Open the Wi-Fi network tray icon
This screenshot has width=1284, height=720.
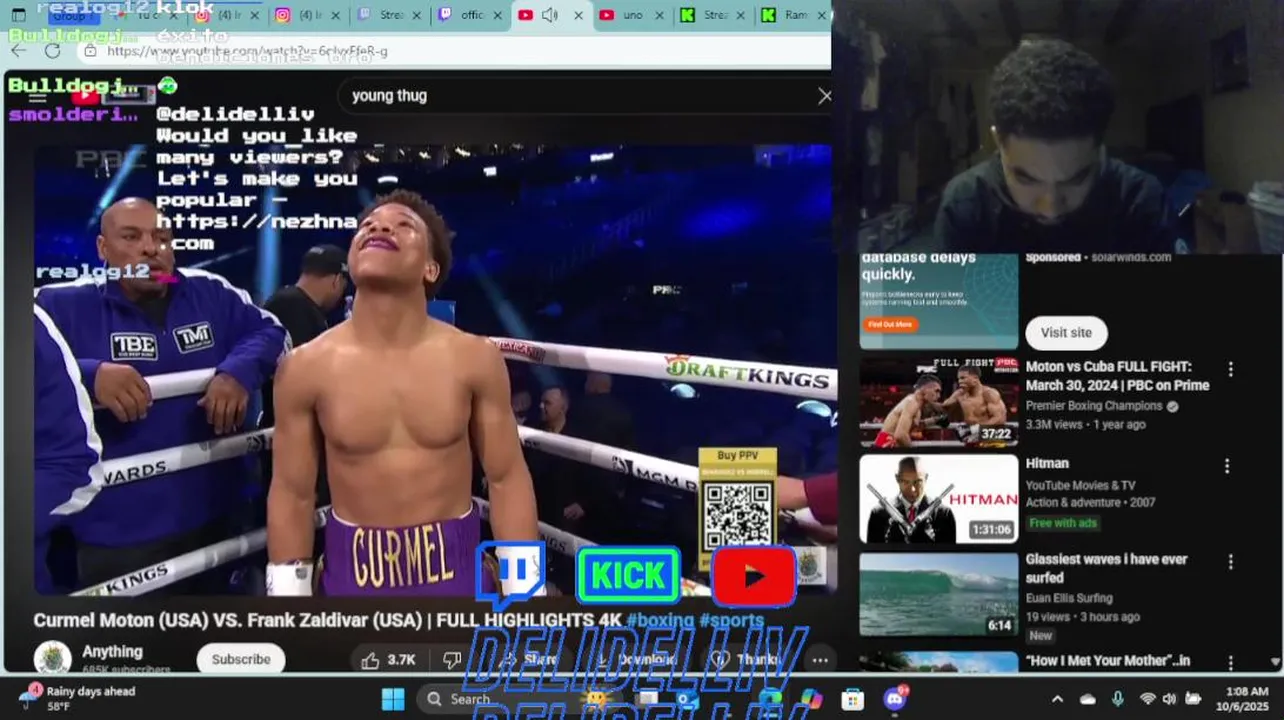point(1147,699)
